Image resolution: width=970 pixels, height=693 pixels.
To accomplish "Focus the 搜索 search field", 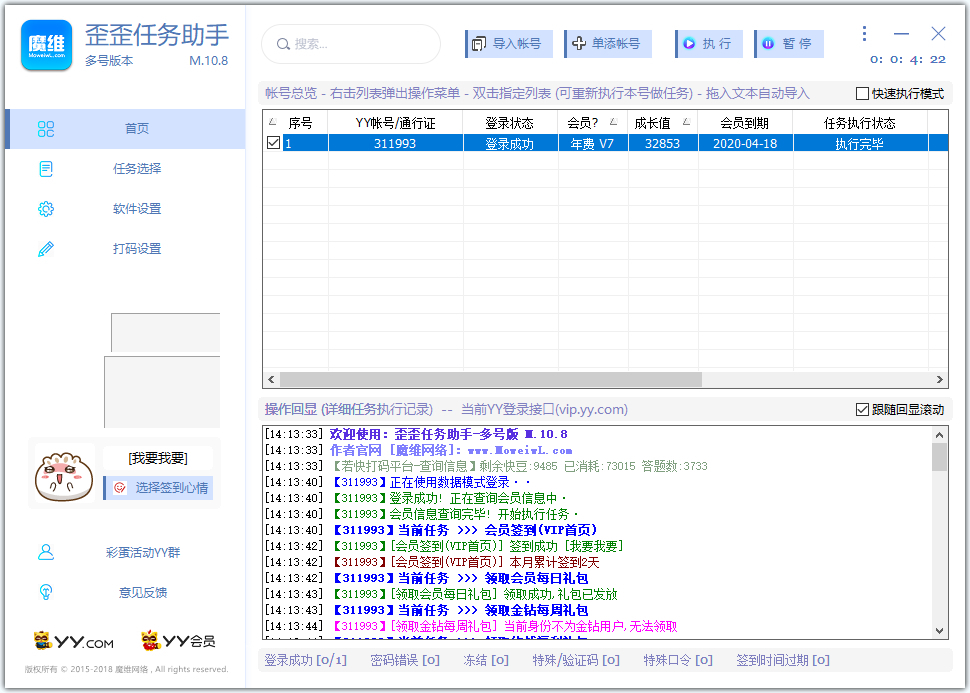I will [x=351, y=44].
